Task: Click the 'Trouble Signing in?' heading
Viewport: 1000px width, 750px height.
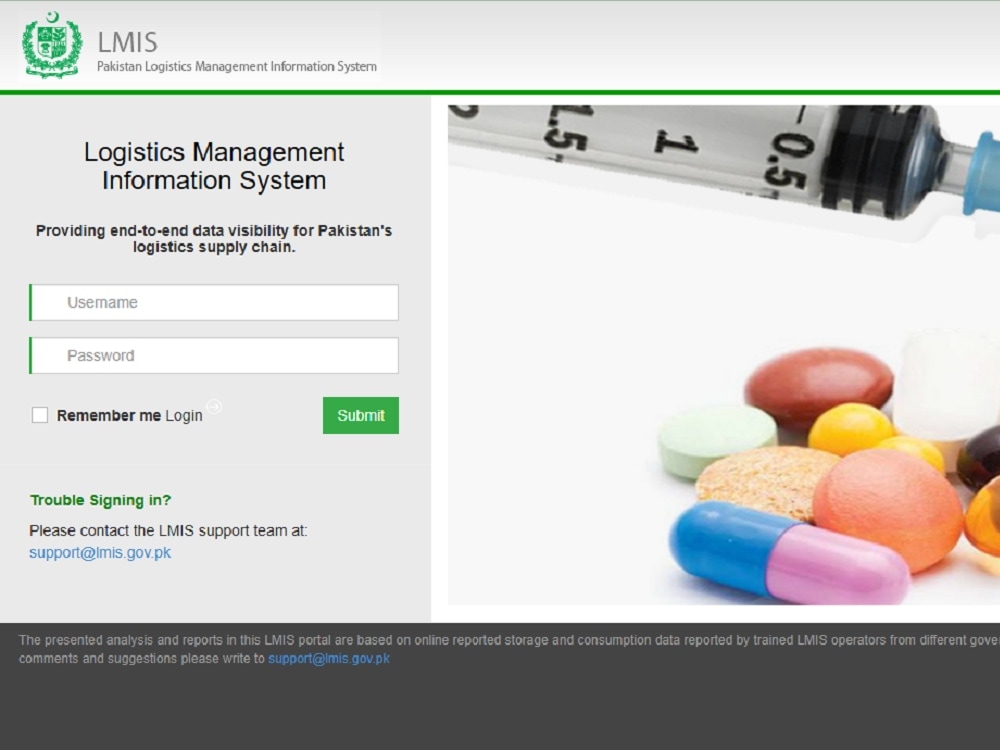Action: coord(101,500)
